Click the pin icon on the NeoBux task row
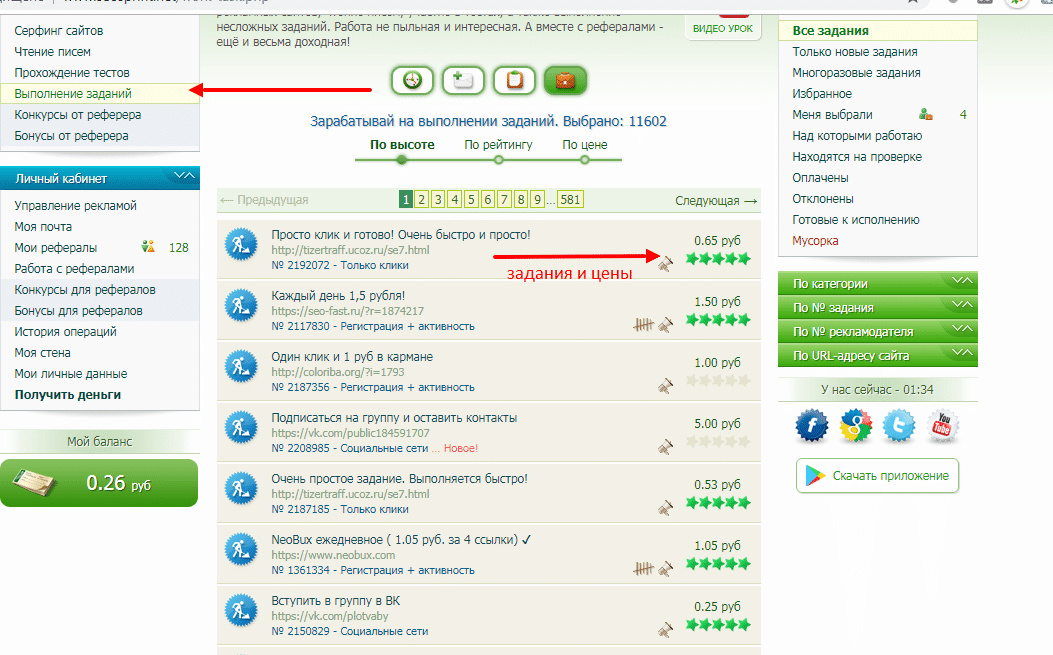 666,569
